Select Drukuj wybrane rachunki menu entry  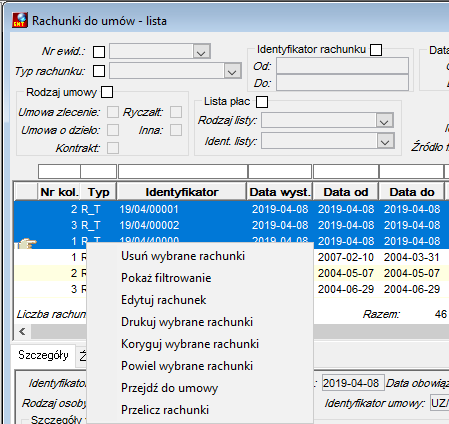187,322
